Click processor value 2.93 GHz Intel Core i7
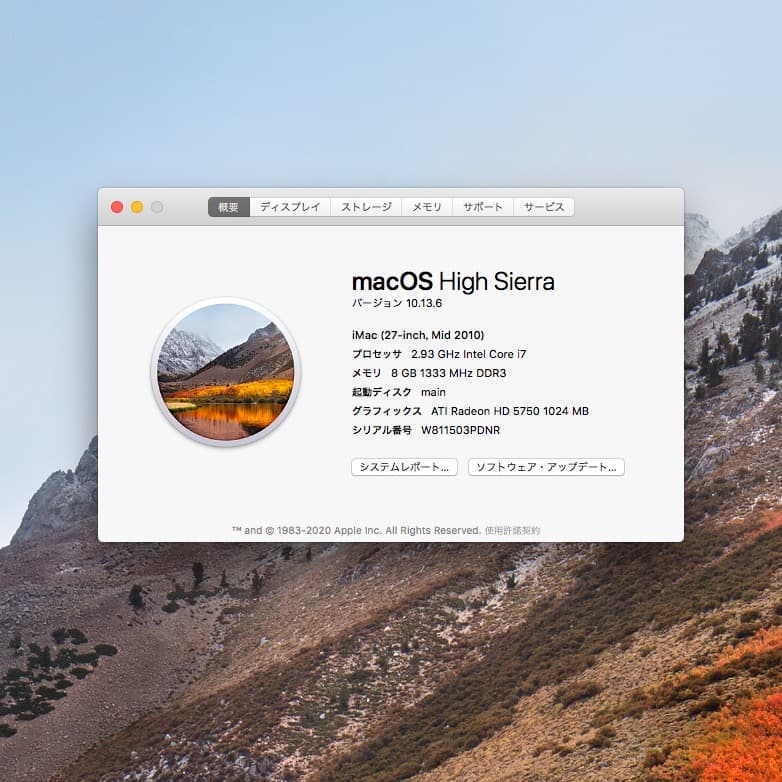This screenshot has width=782, height=782. point(468,354)
